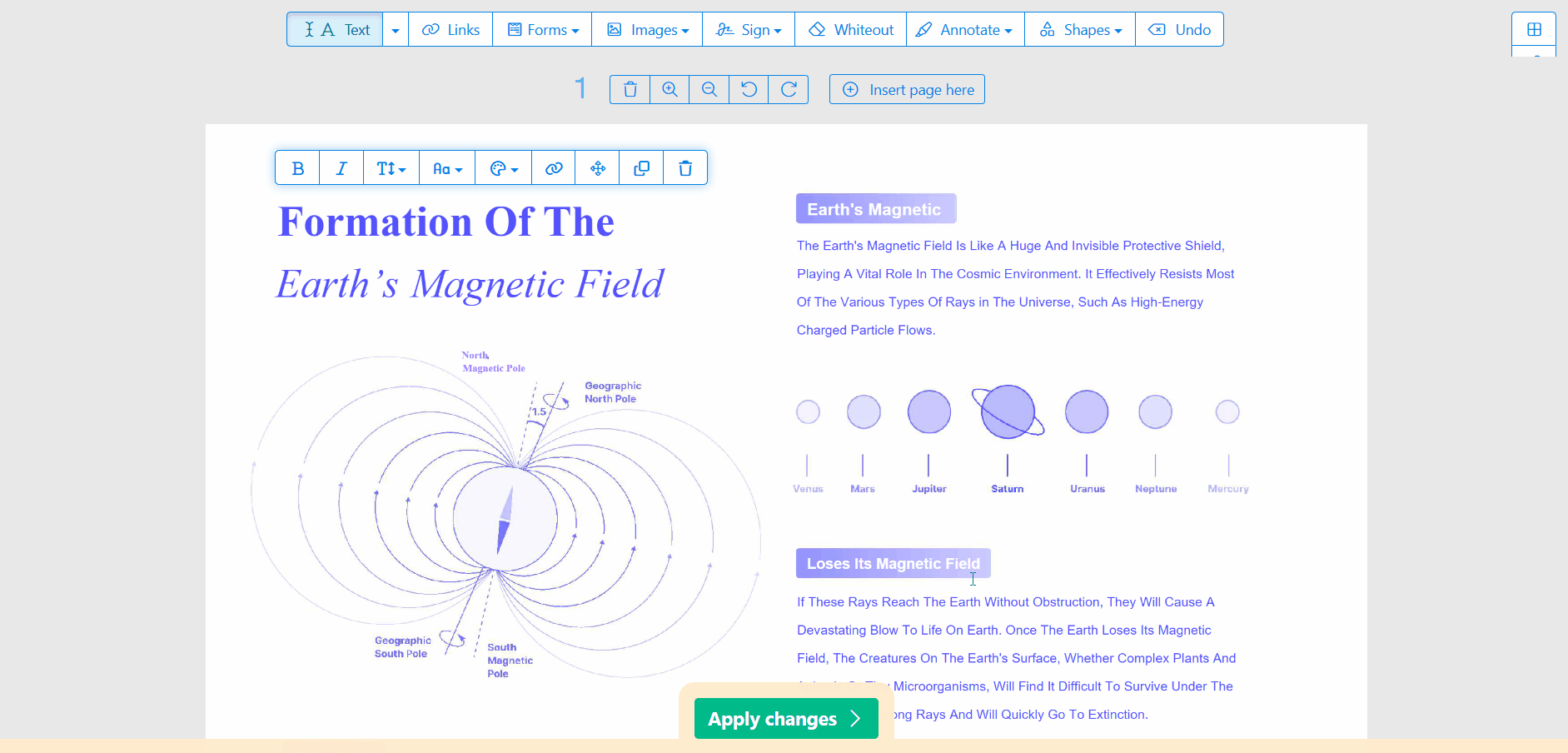
Task: Select the Whiteout tool
Action: click(x=850, y=30)
